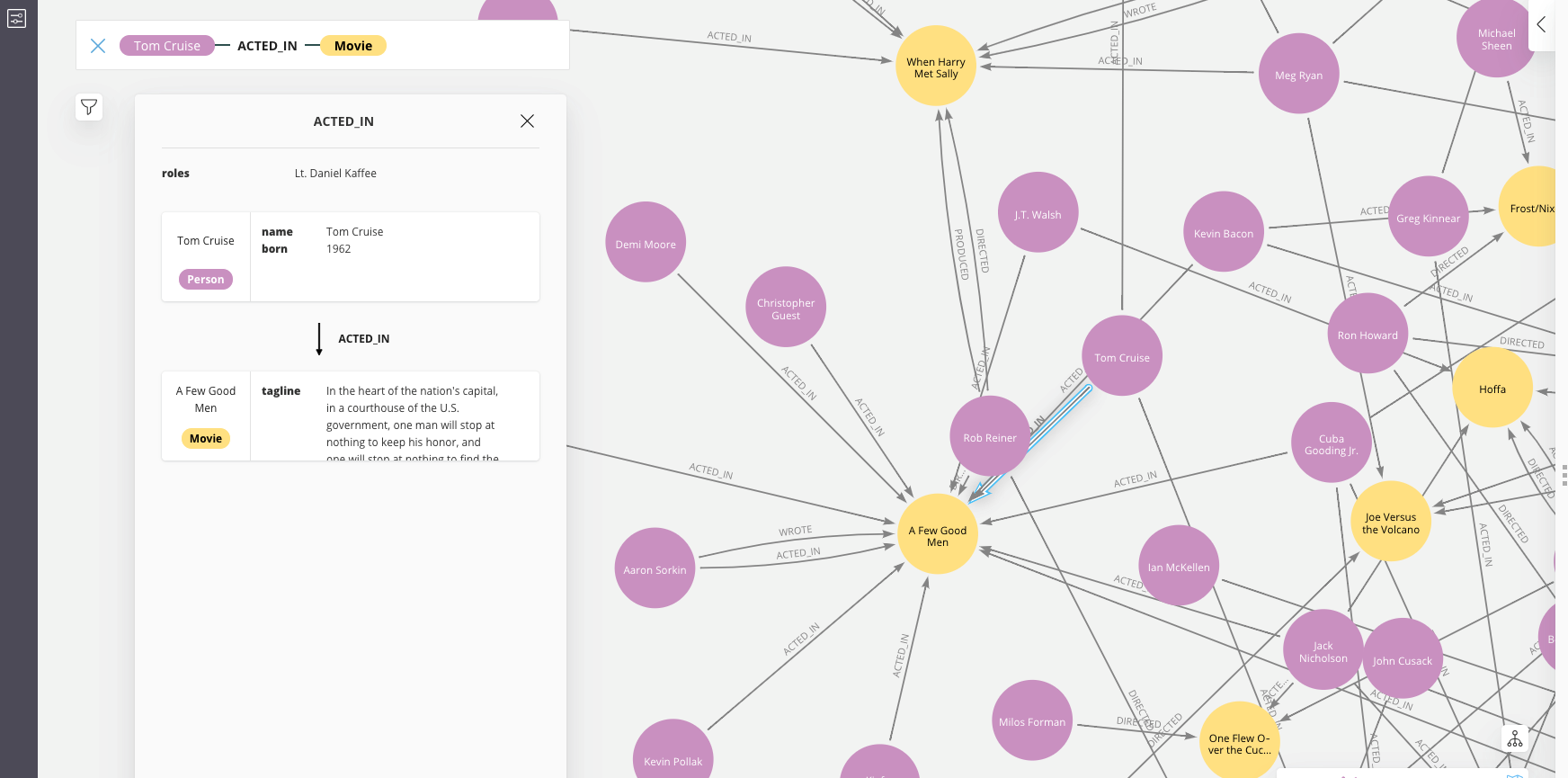Open the filter funnel tool
The image size is (1568, 778).
(x=89, y=107)
